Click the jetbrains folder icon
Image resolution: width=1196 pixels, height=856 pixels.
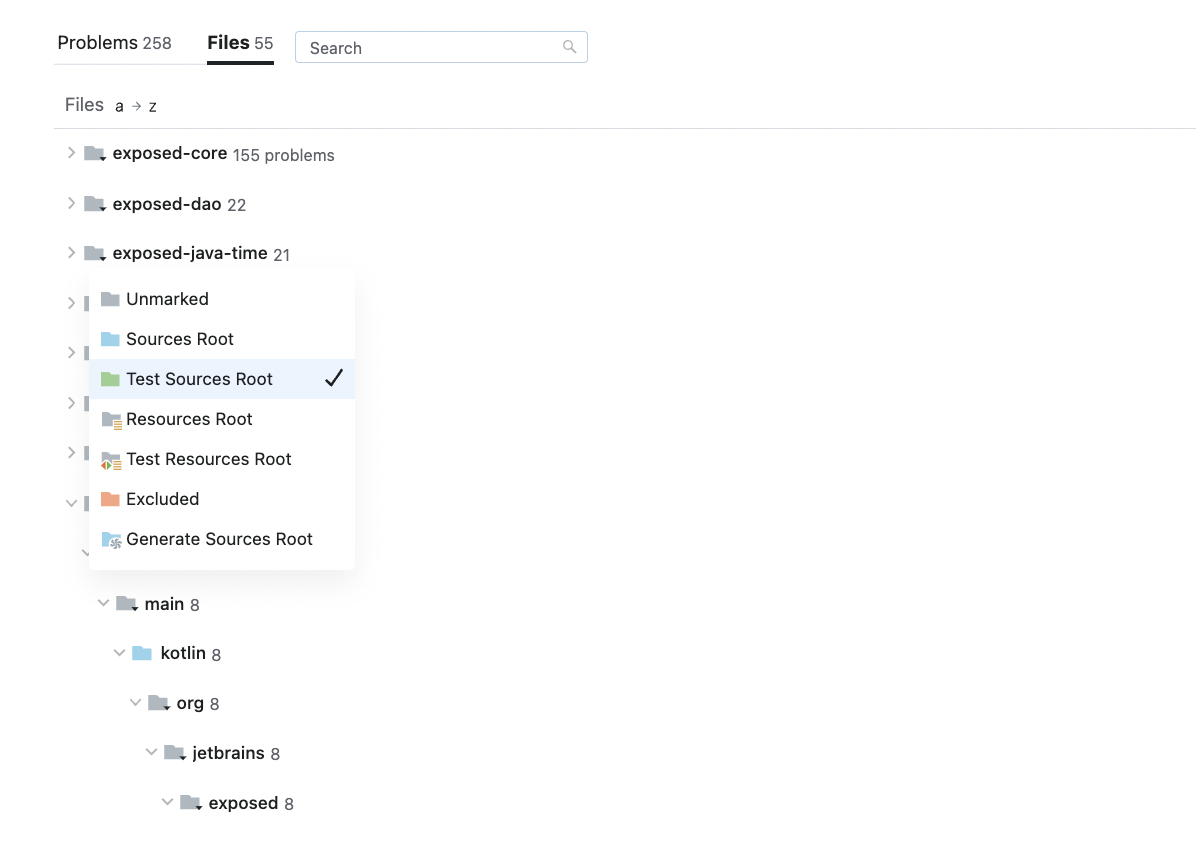[174, 753]
